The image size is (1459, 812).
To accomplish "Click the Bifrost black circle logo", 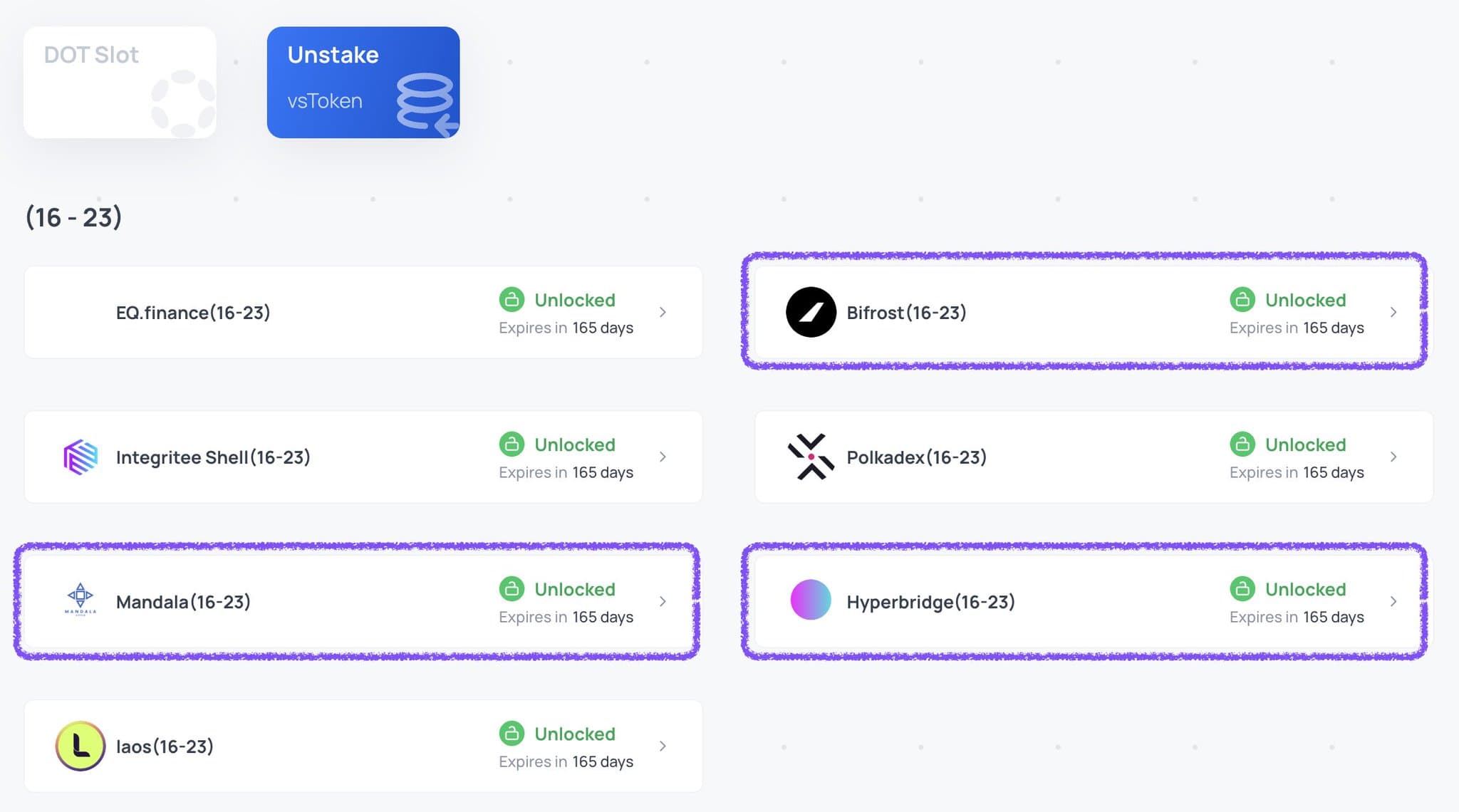I will 811,312.
